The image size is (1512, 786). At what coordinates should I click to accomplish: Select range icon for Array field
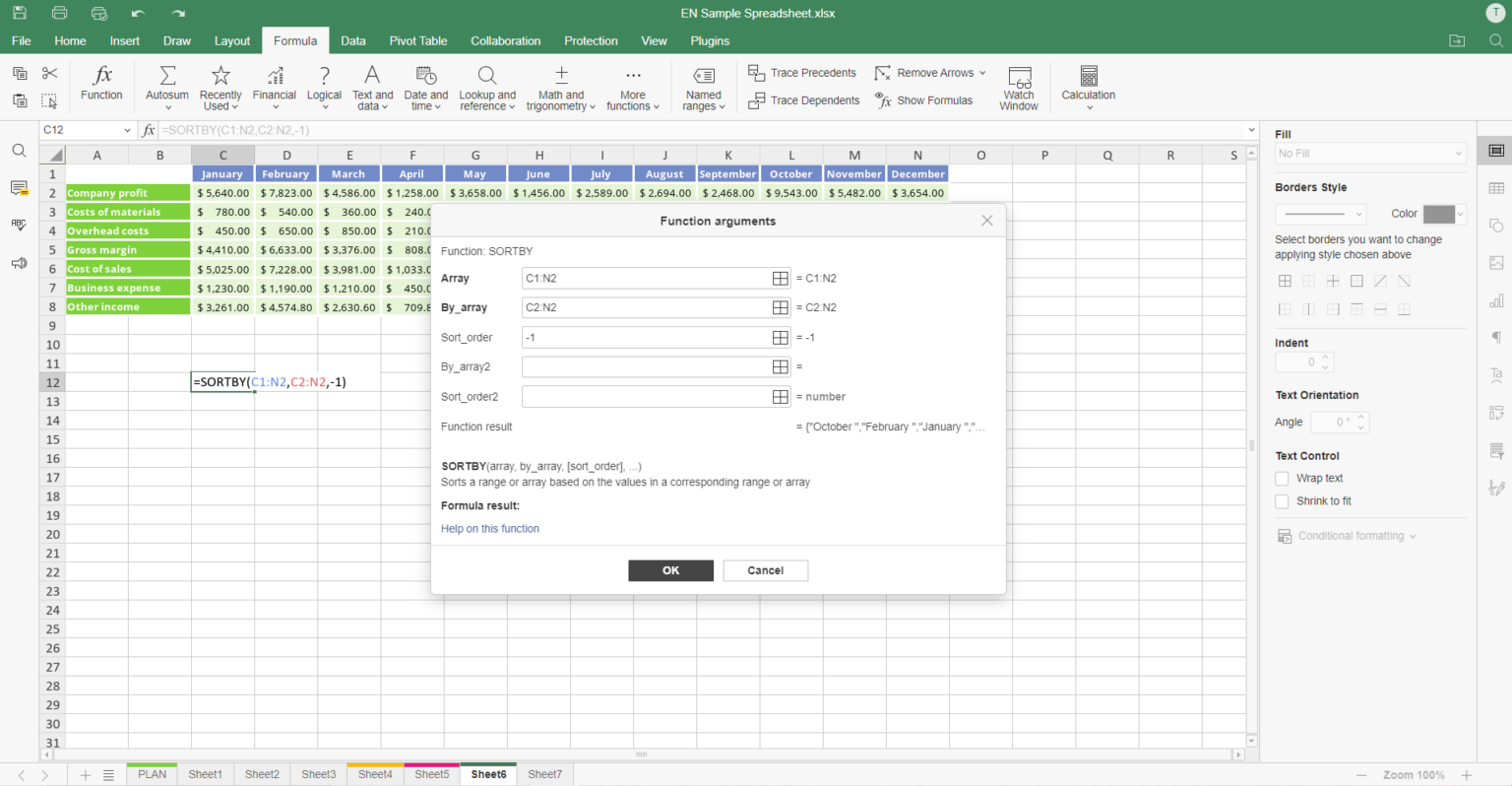pyautogui.click(x=780, y=279)
